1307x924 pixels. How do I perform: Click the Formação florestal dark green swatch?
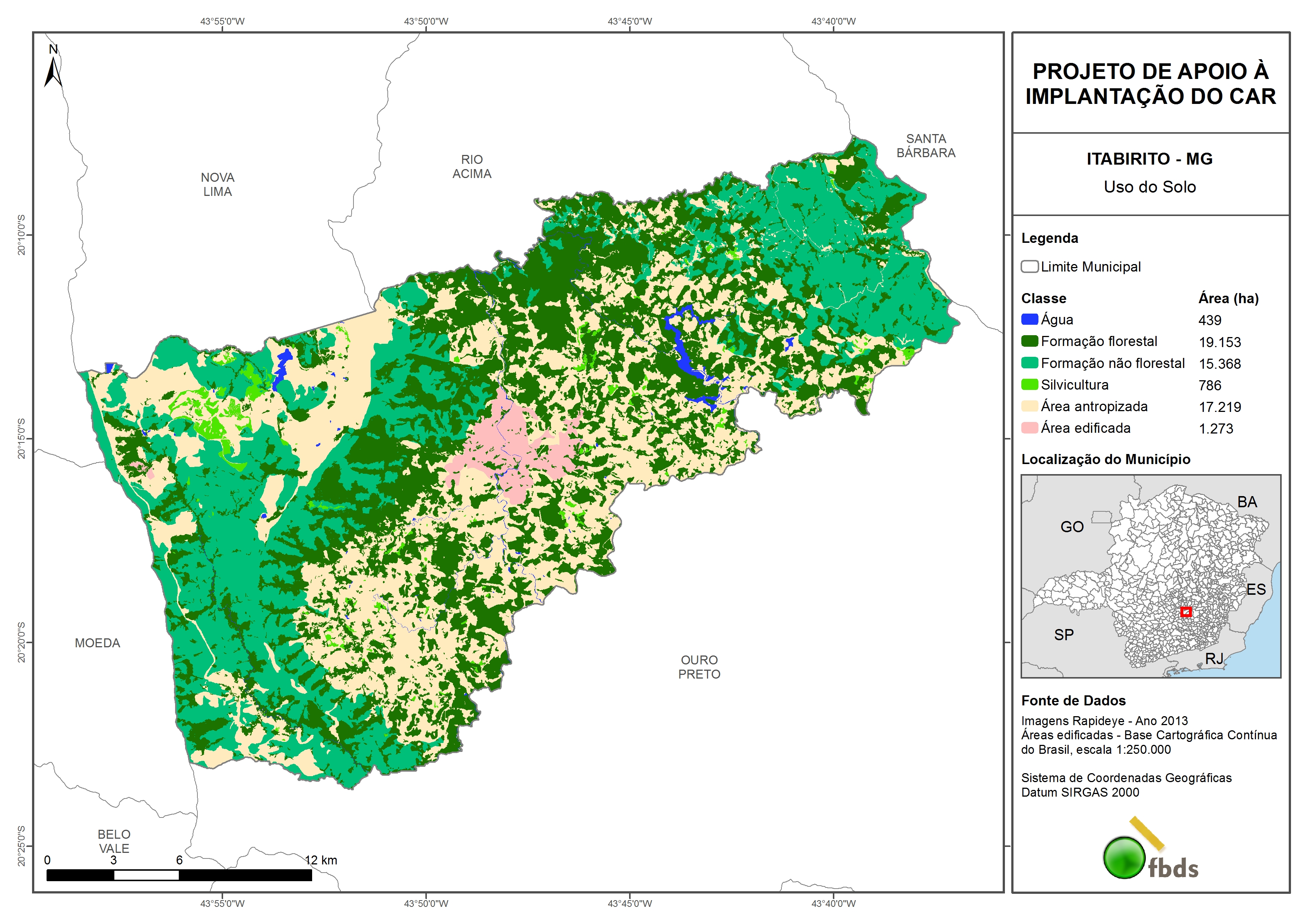[x=1029, y=341]
